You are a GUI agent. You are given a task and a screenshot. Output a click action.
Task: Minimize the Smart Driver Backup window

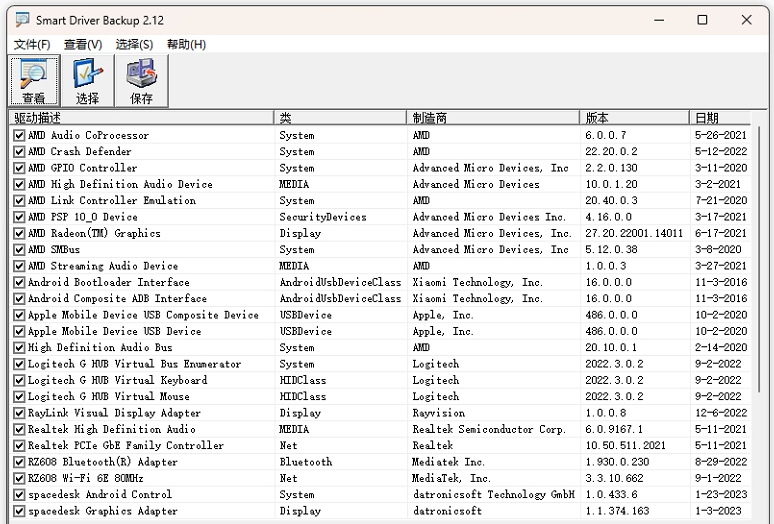tap(659, 20)
